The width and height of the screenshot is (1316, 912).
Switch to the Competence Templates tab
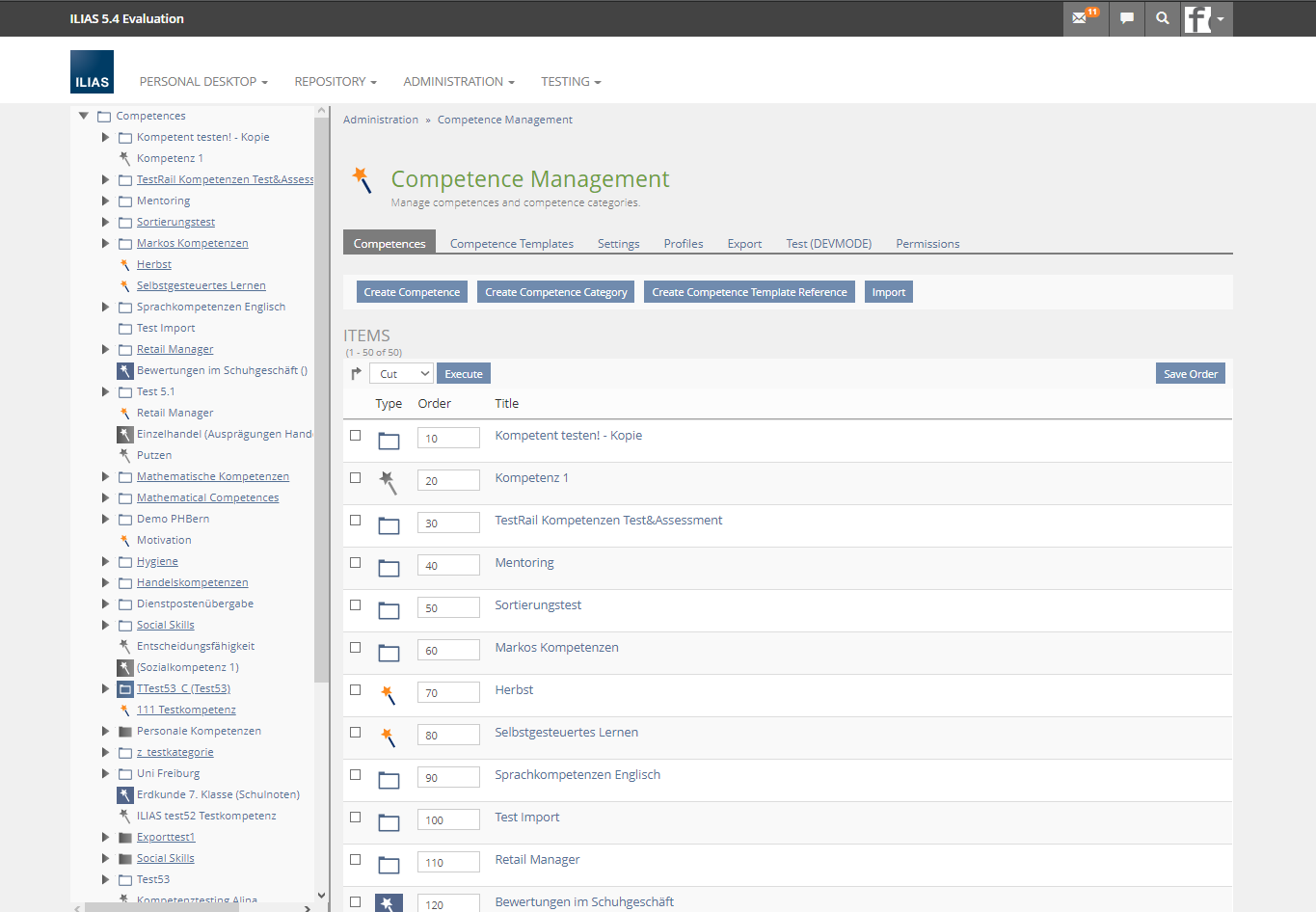511,244
